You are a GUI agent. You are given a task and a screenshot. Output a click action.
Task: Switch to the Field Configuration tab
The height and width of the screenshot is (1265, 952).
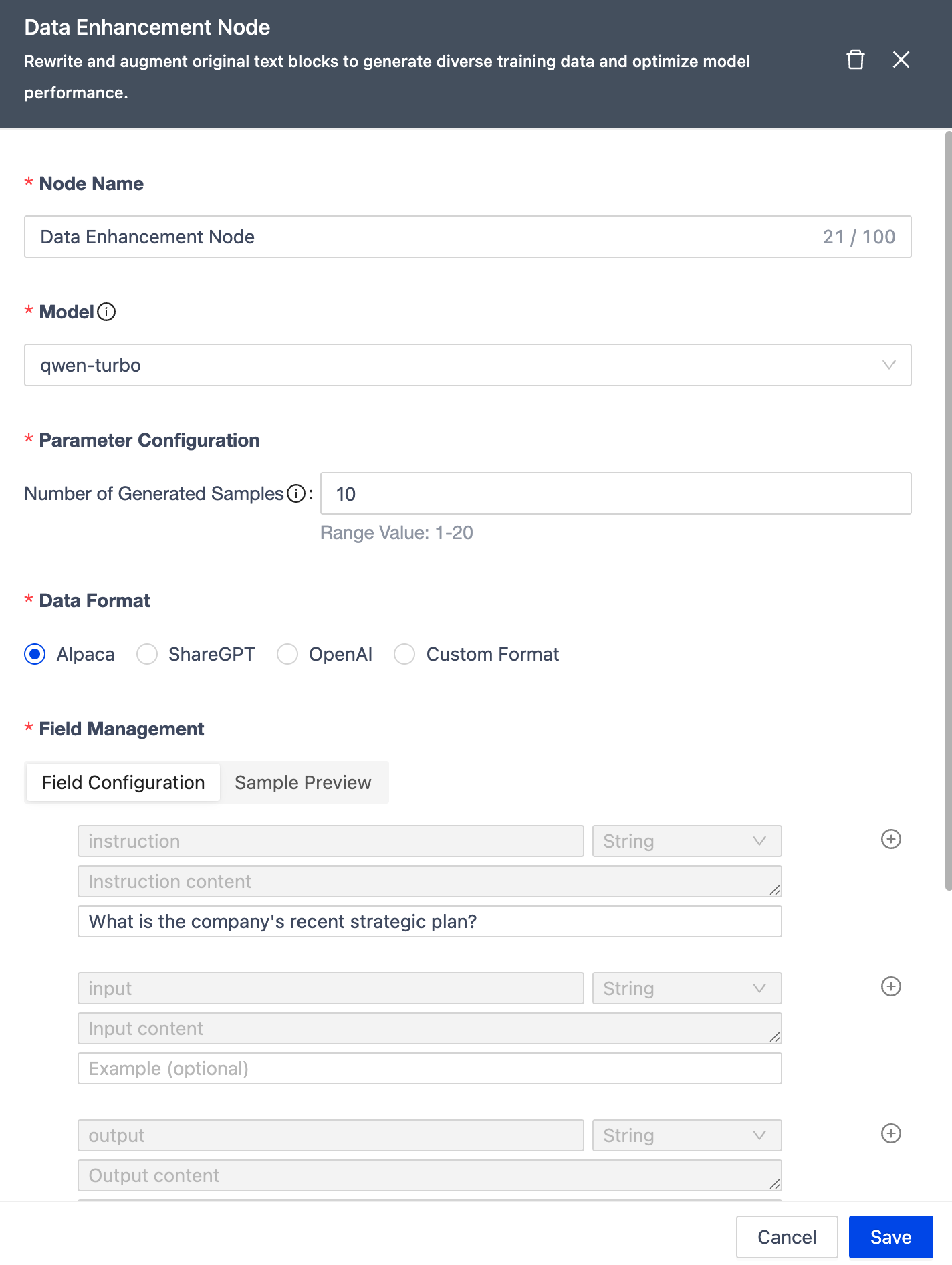pos(123,782)
